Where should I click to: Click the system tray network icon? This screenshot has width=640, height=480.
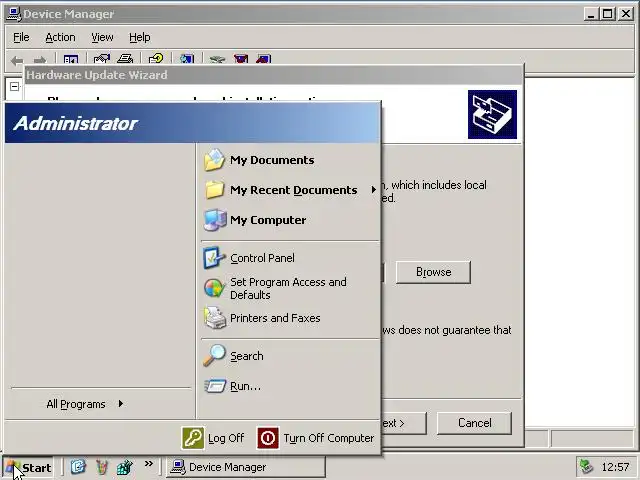coord(586,467)
